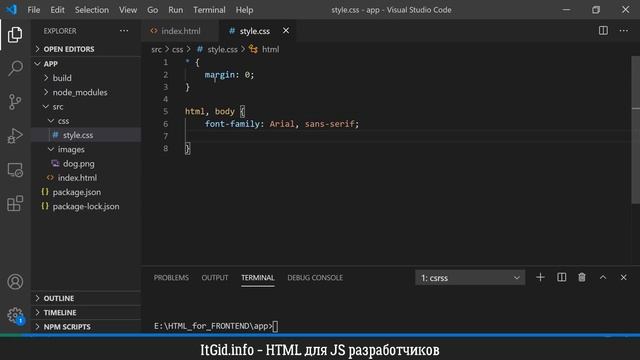Split the editor to the right
This screenshot has width=640, height=360.
[x=603, y=31]
